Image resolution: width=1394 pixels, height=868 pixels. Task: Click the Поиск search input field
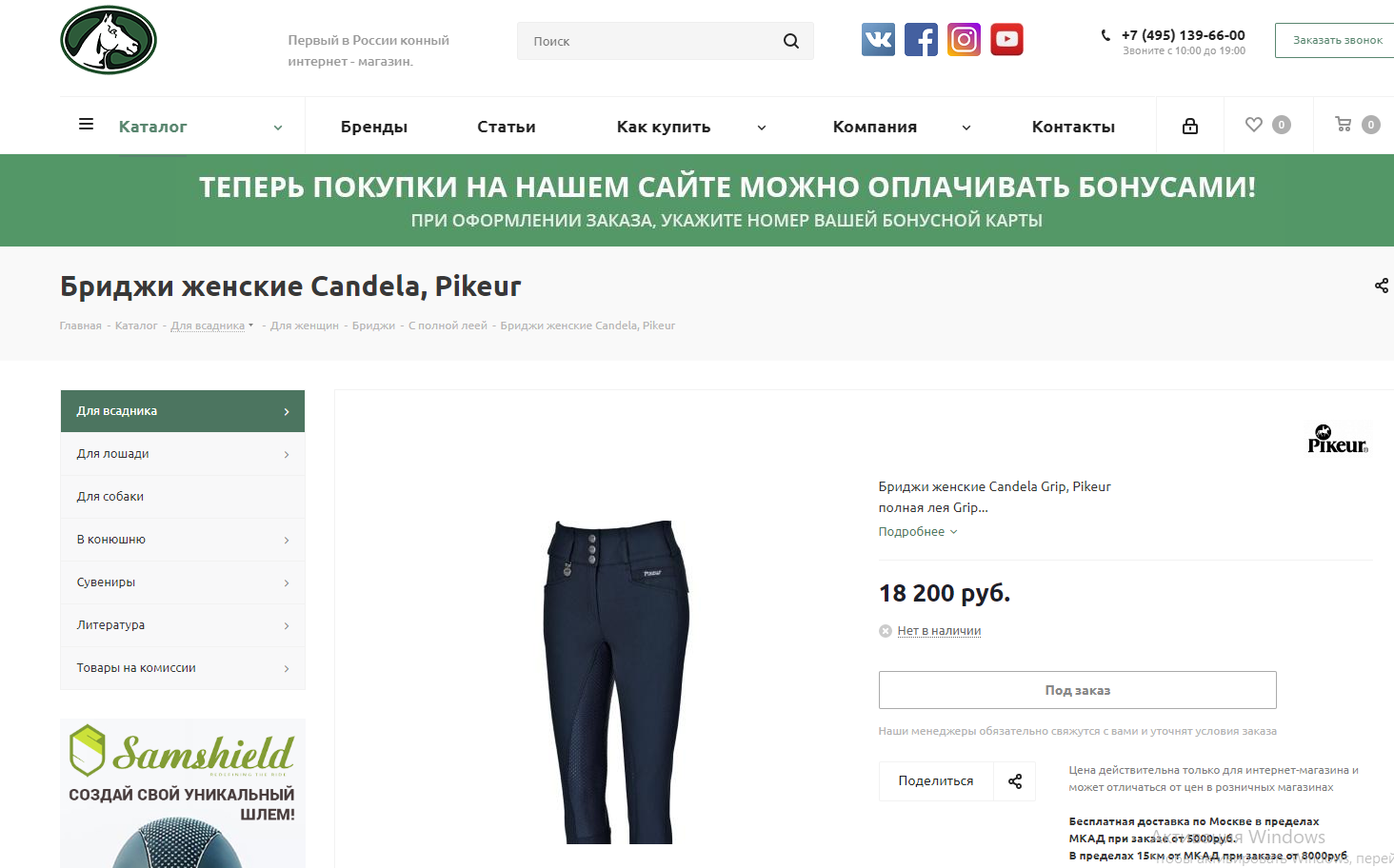652,41
